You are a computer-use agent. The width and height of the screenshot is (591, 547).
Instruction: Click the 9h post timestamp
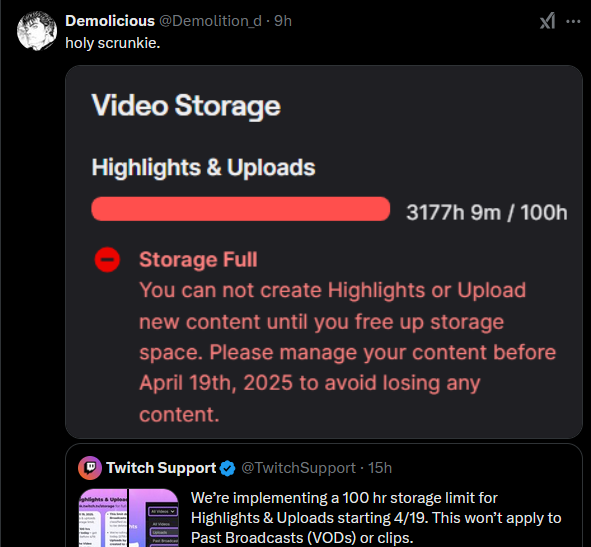pyautogui.click(x=283, y=21)
